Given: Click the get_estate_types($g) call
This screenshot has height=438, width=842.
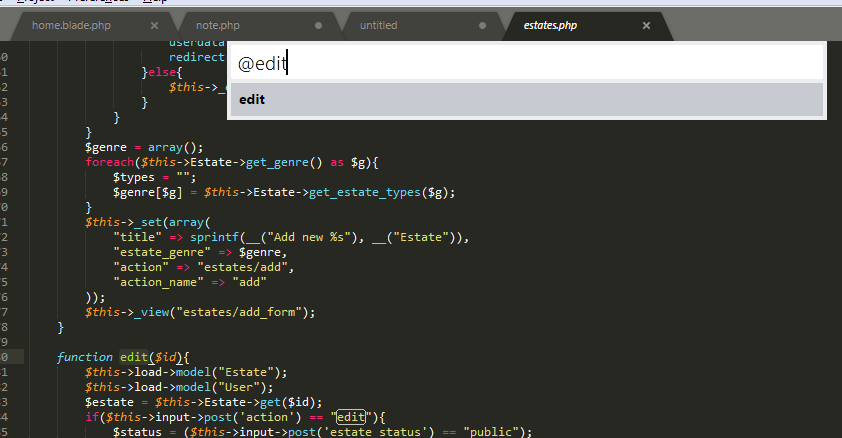Looking at the screenshot, I should pos(379,192).
